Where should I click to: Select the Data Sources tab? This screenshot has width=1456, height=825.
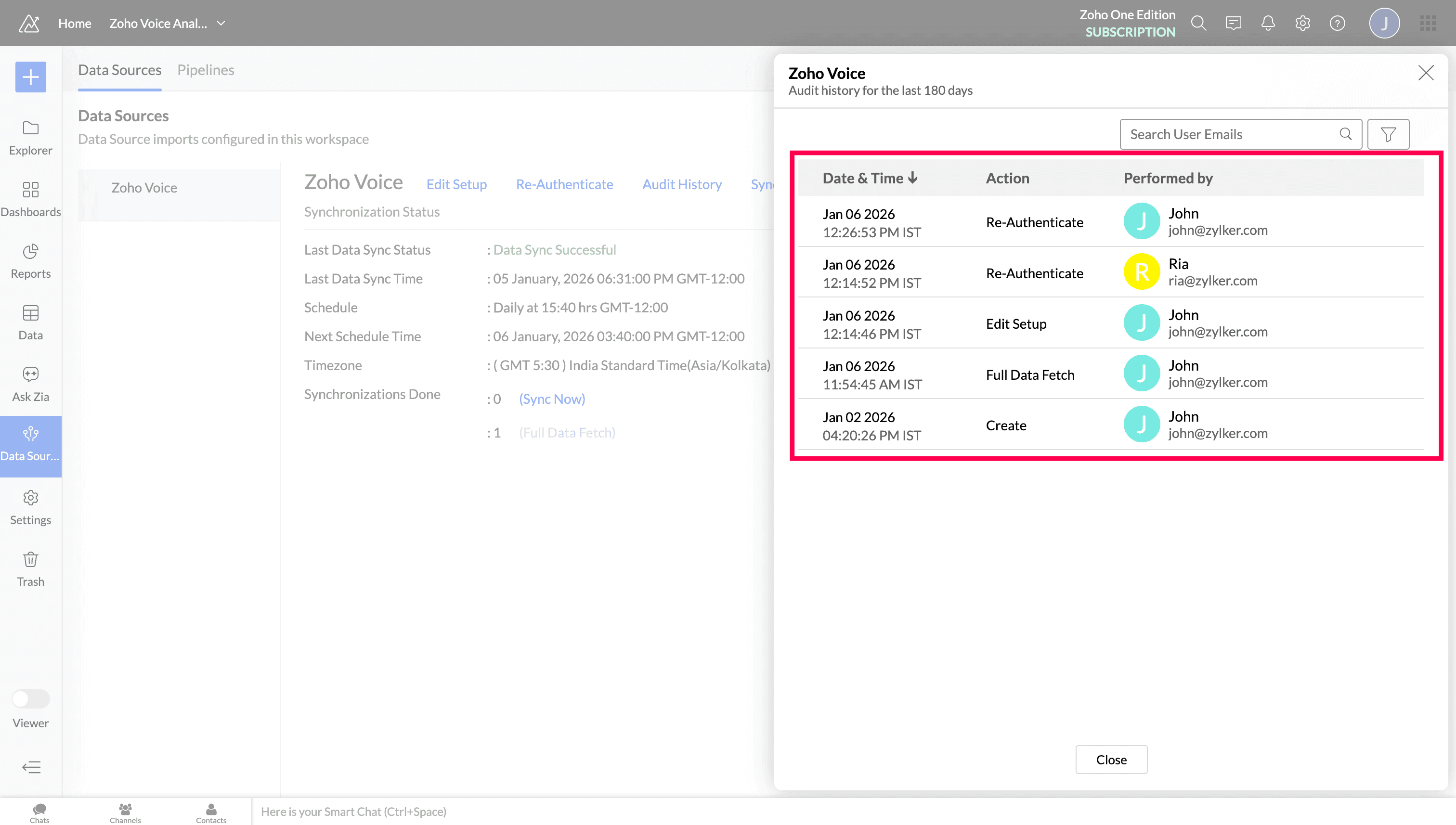click(x=119, y=70)
